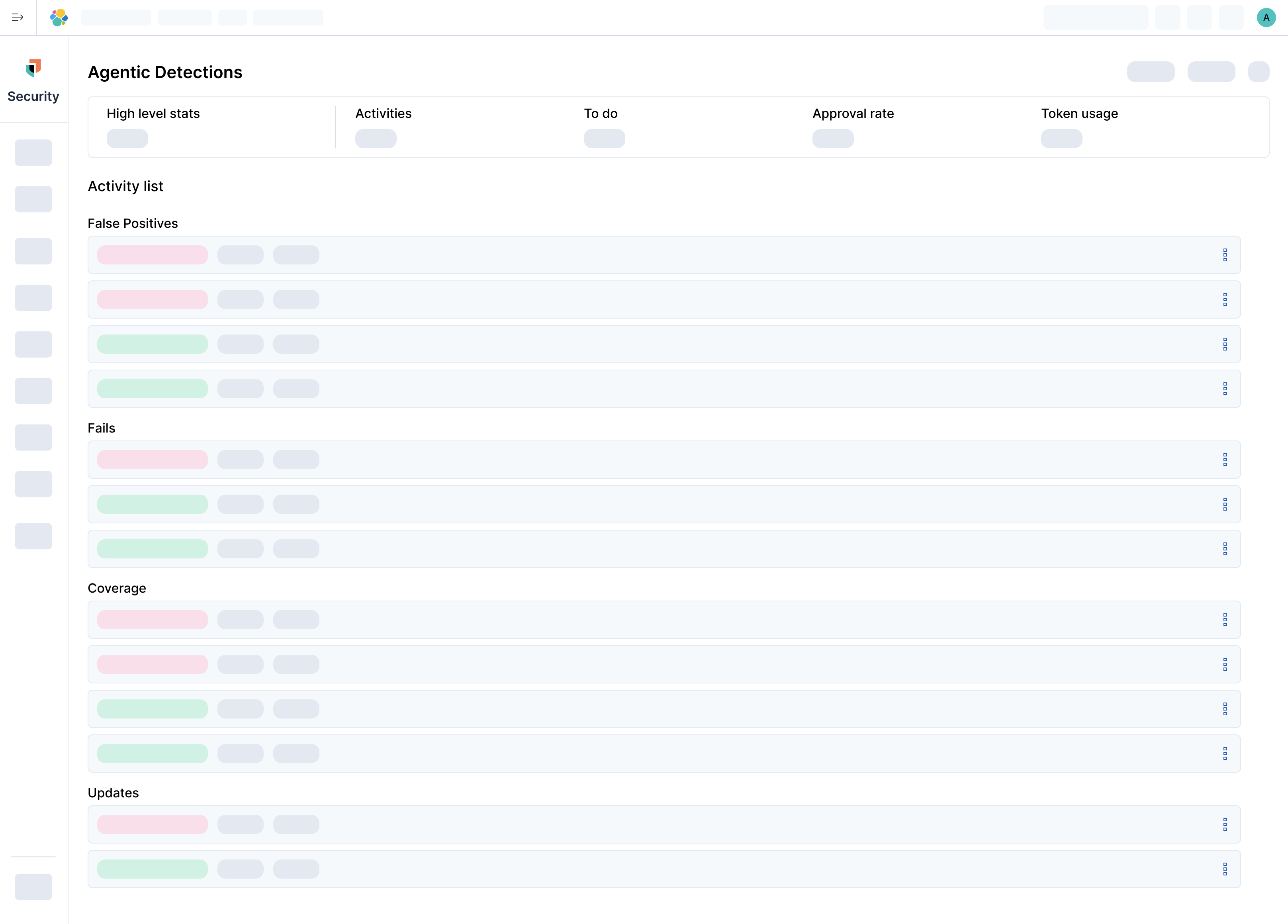The image size is (1288, 924).
Task: Select the "To do" stat label
Action: (x=601, y=114)
